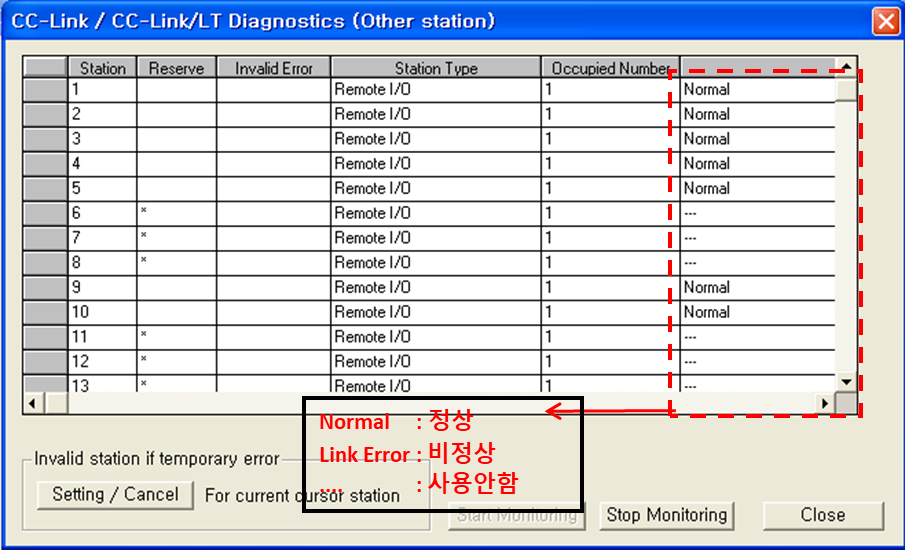
Task: Select row header for station 5
Action: click(45, 189)
